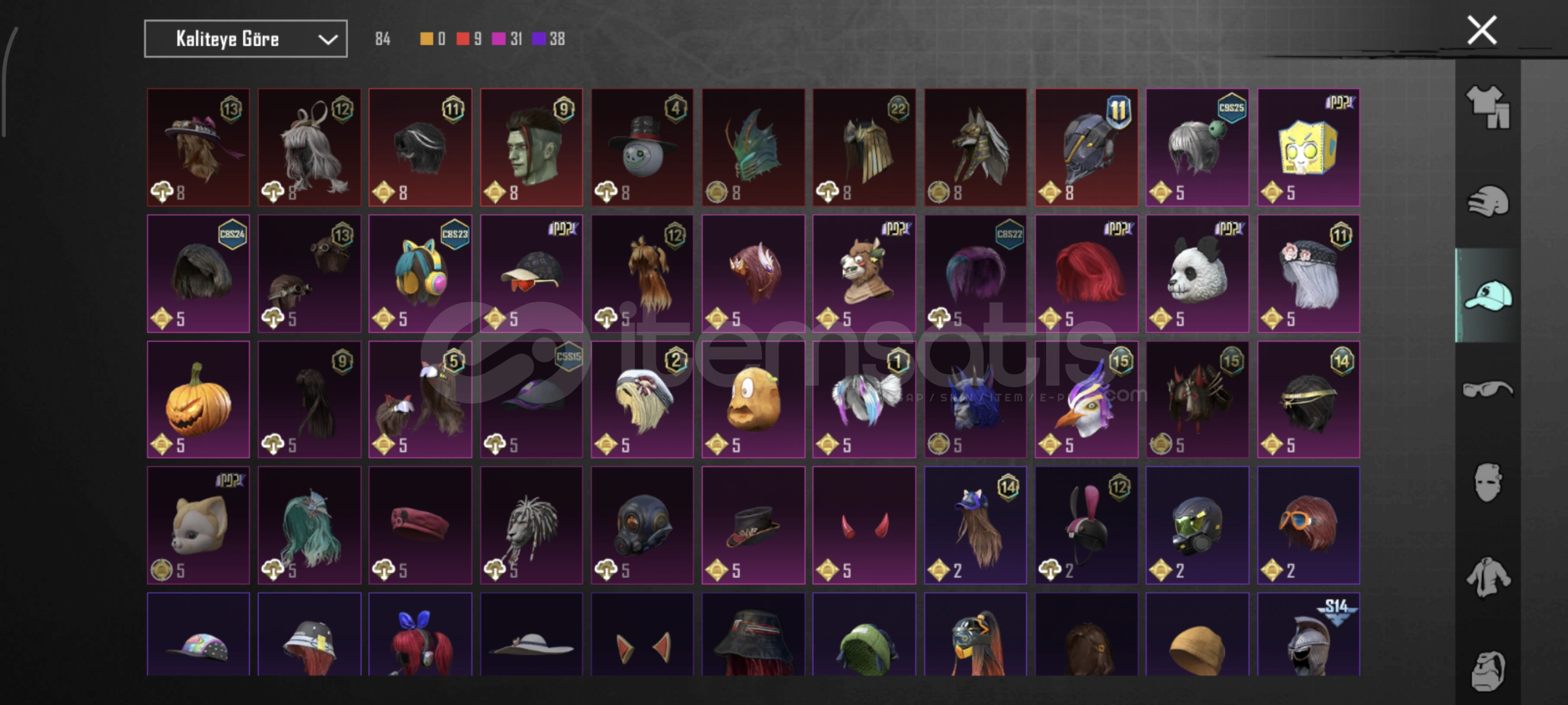Select the panda head mask item
The height and width of the screenshot is (705, 1568).
(1197, 274)
